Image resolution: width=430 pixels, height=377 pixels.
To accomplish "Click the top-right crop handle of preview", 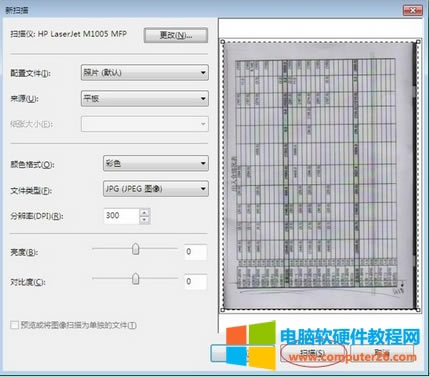I will pyautogui.click(x=418, y=42).
